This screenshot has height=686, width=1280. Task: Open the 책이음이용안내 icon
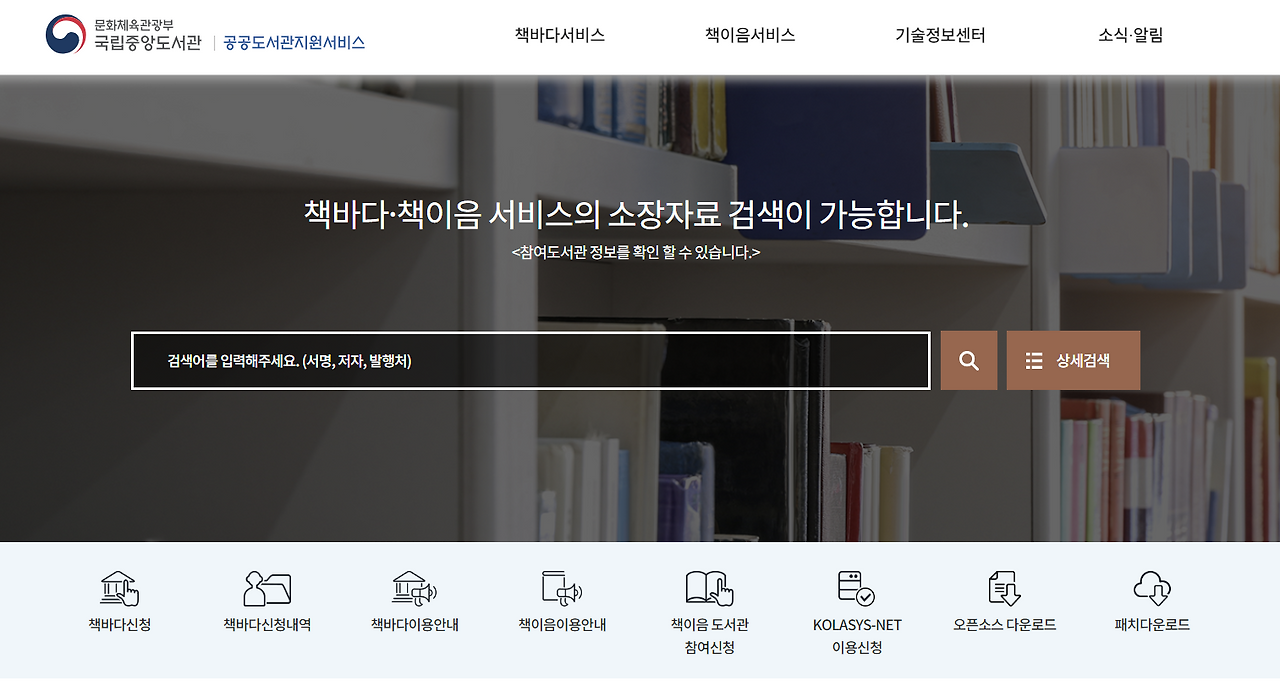point(560,588)
